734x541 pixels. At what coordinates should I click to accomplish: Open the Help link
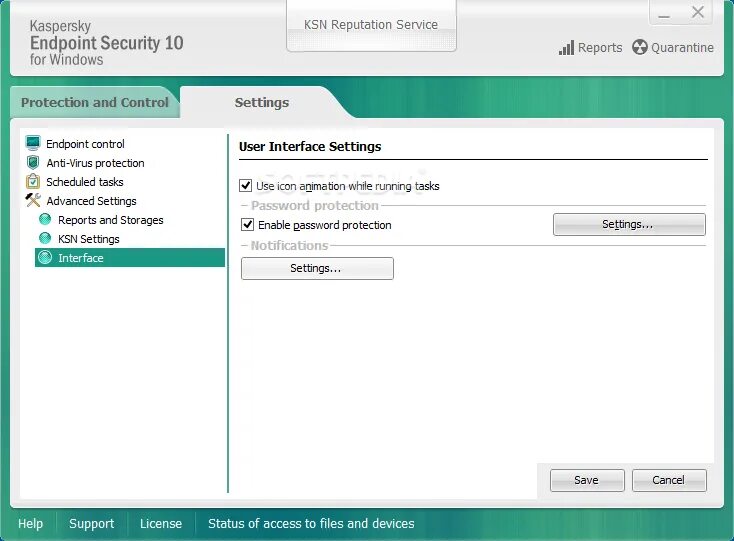pos(30,524)
